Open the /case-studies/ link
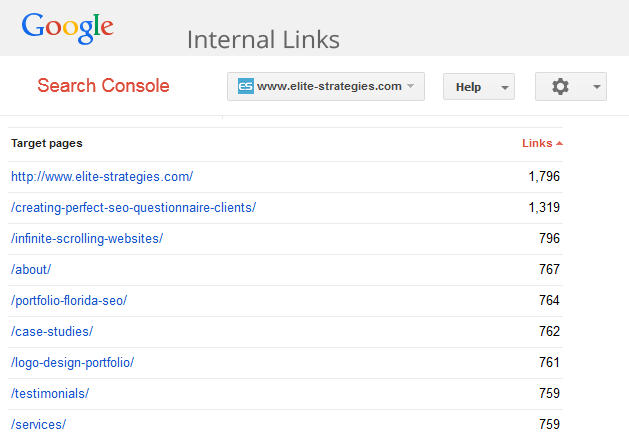The image size is (629, 436). (52, 332)
